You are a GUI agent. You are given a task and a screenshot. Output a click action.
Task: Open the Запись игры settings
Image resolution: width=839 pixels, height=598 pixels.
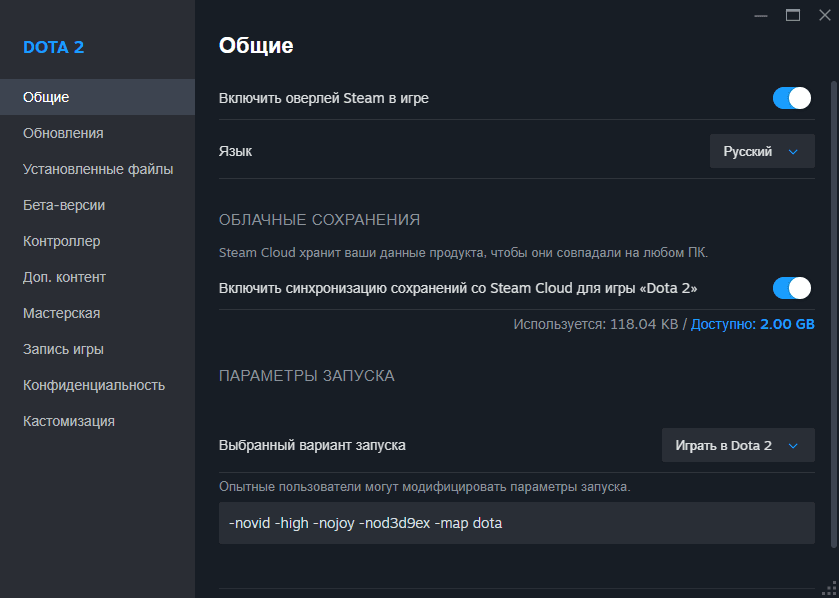[55, 348]
